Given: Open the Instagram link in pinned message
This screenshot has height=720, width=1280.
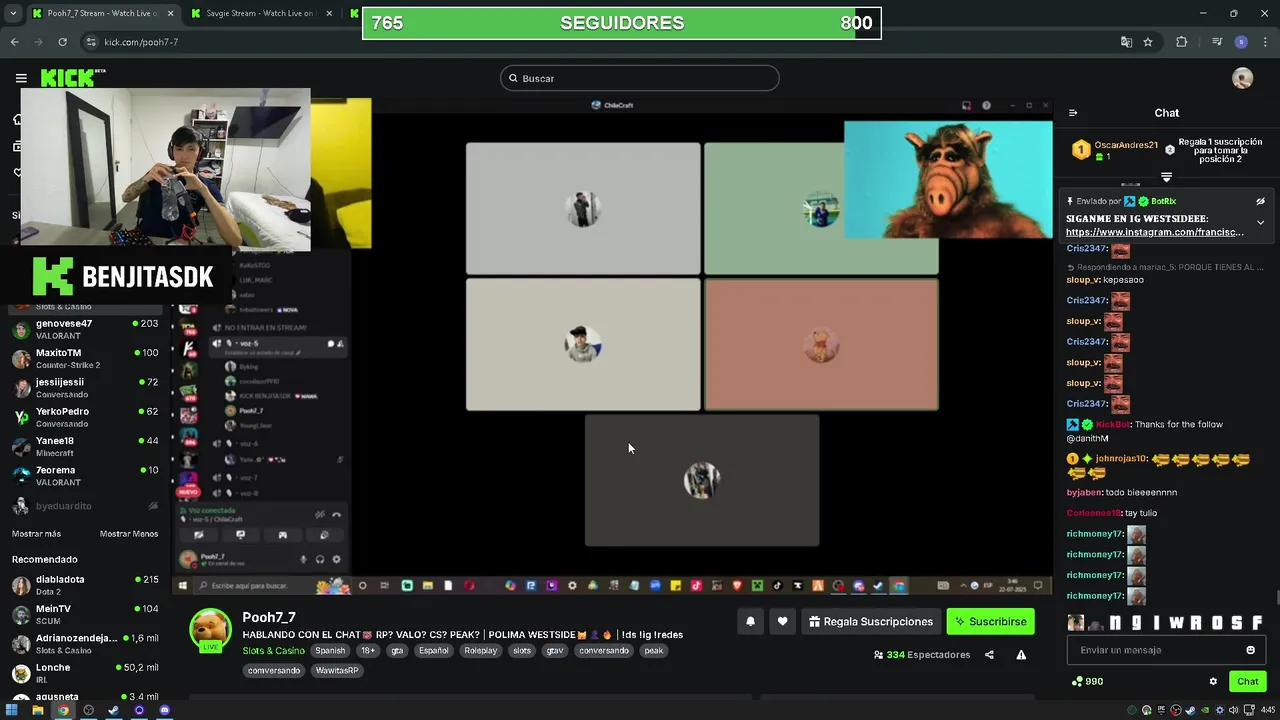Looking at the screenshot, I should [1155, 232].
